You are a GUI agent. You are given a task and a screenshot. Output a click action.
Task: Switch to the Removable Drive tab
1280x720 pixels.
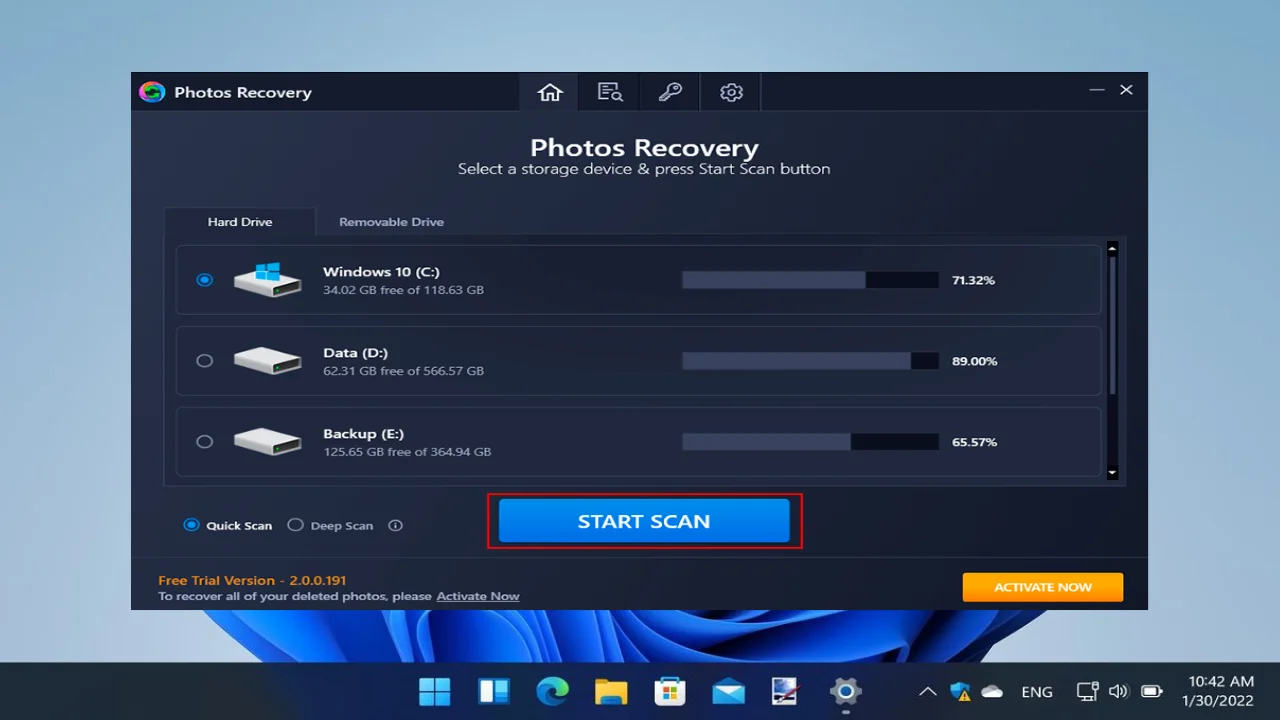pos(391,222)
